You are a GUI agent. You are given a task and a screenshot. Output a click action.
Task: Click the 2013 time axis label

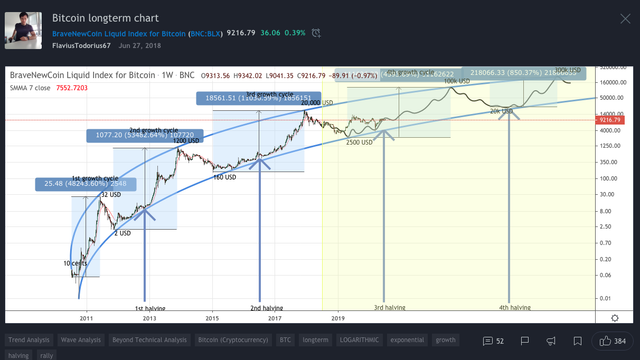tap(149, 318)
